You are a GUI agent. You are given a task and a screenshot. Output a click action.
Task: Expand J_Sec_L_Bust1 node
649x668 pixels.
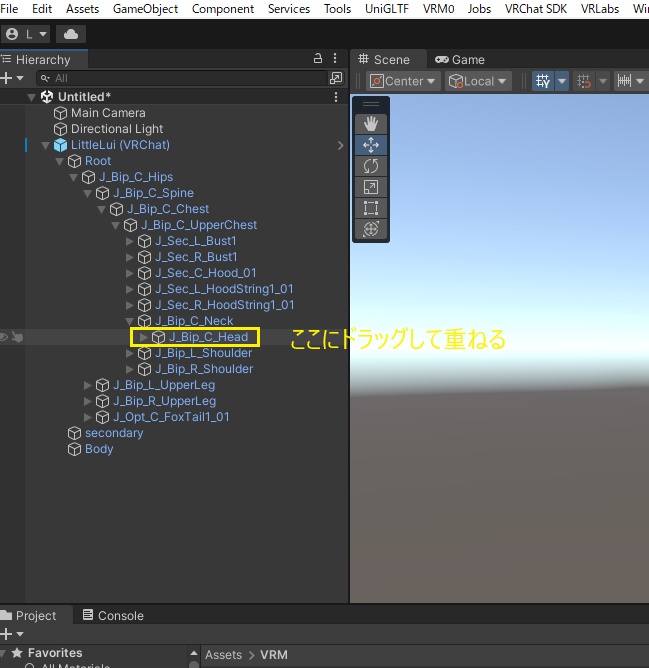click(x=130, y=241)
